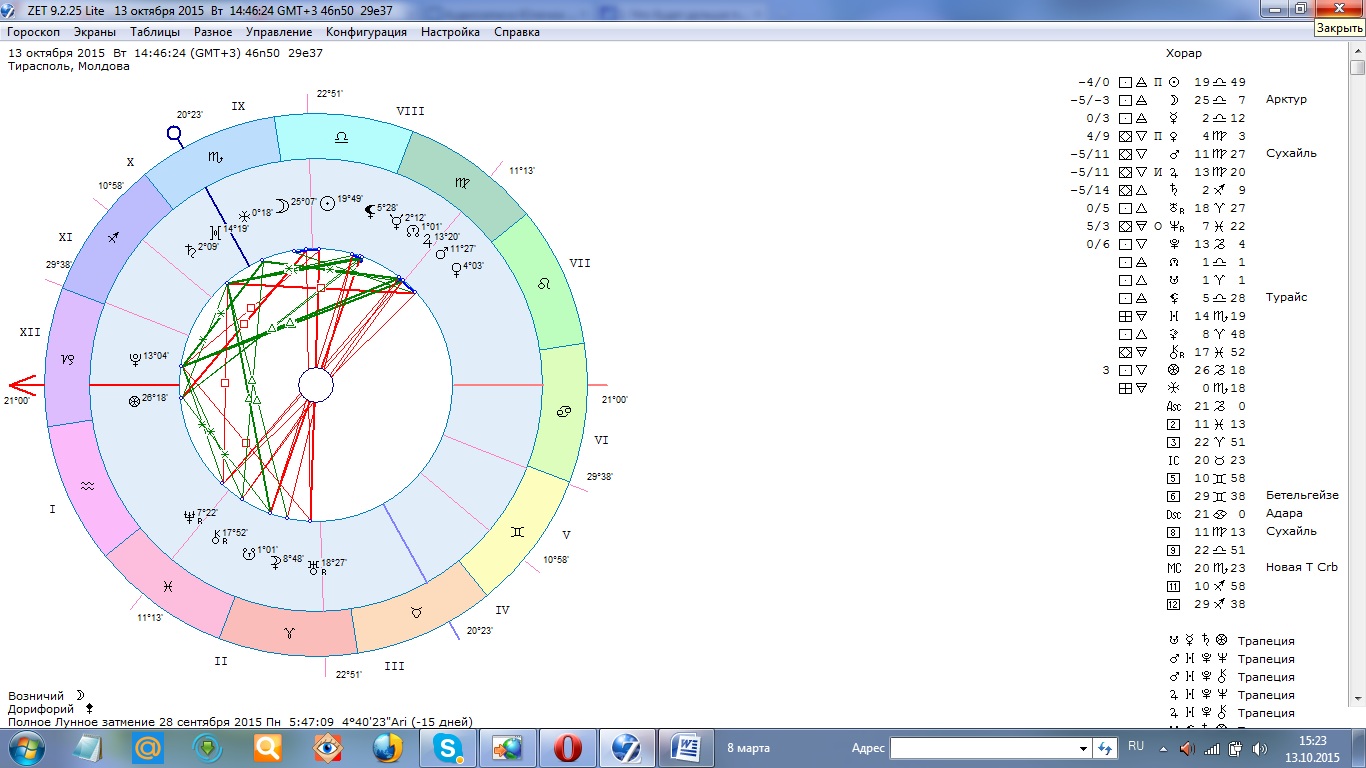
Task: Click the right panel's vertical scrollbar thumb
Action: pyautogui.click(x=1357, y=68)
